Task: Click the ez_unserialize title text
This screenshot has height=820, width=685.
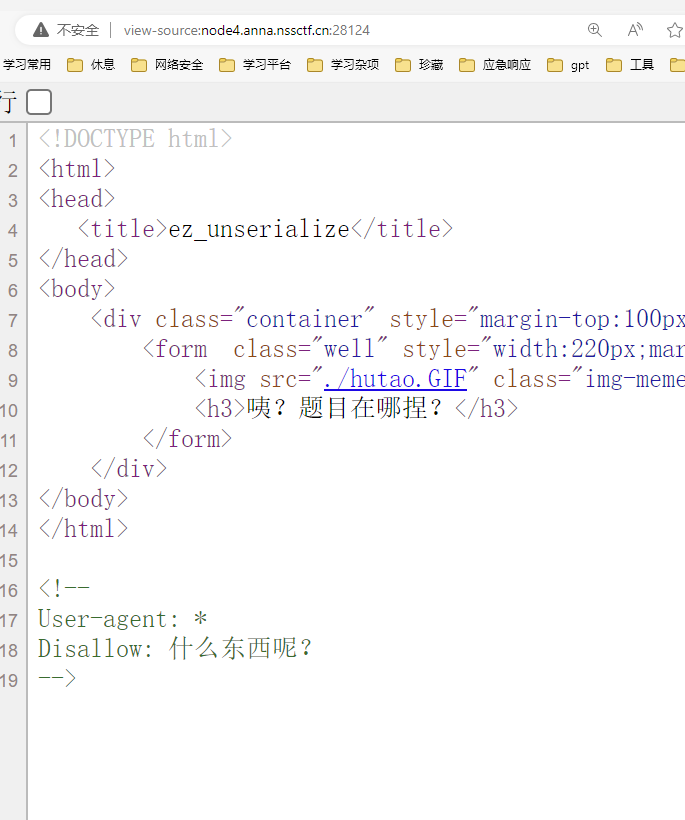Action: coord(259,229)
